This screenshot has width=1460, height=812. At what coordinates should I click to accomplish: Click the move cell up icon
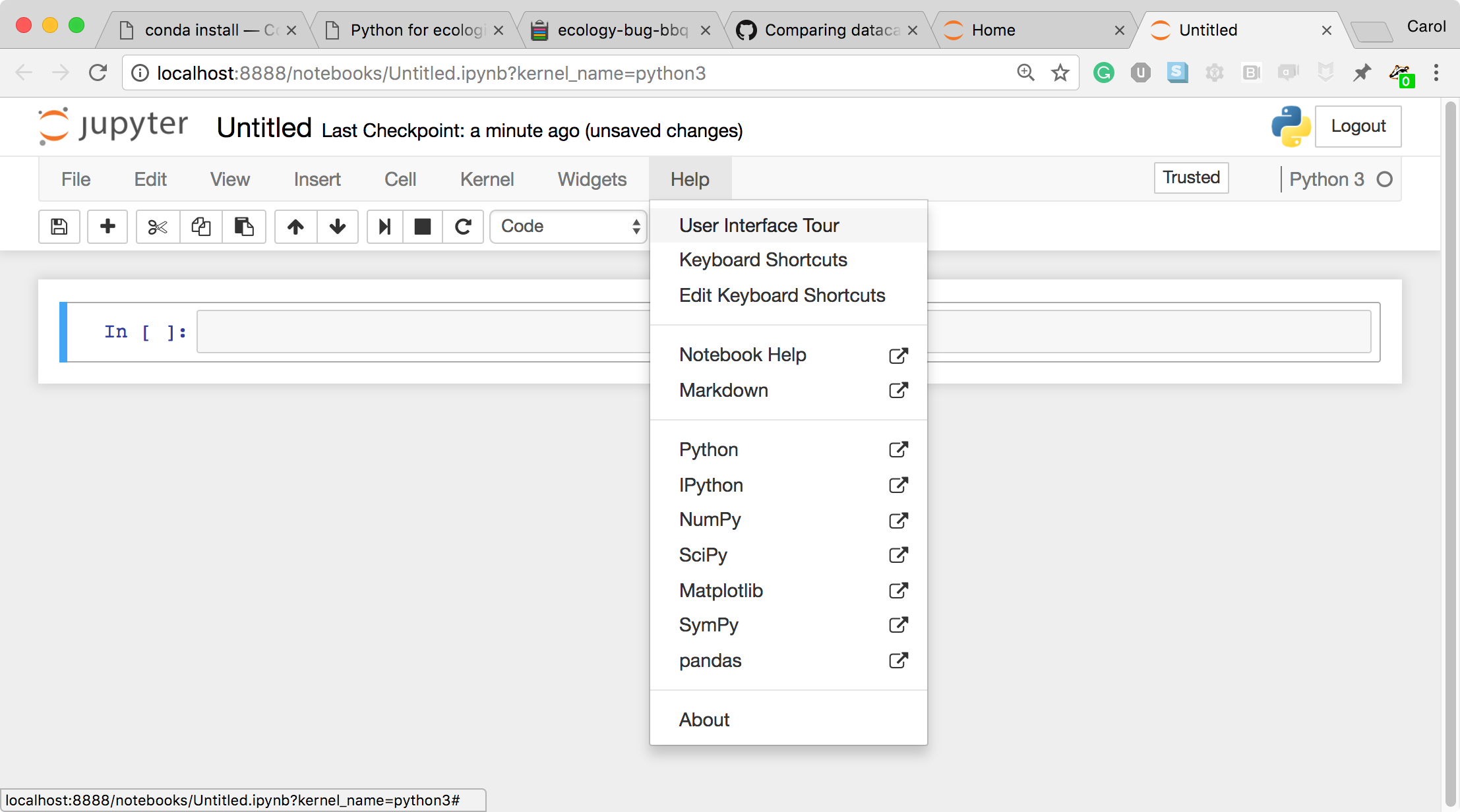pos(294,225)
